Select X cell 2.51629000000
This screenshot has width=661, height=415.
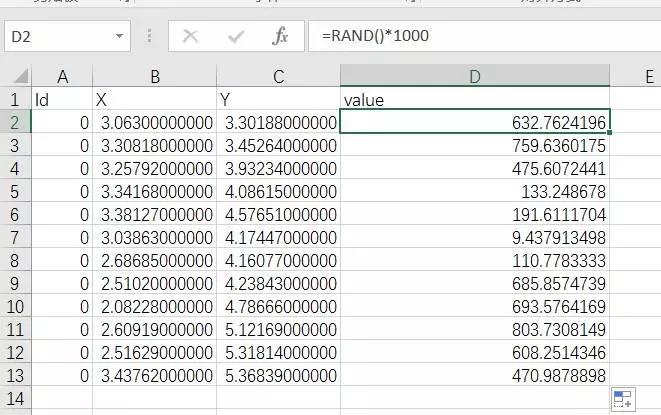click(x=154, y=353)
